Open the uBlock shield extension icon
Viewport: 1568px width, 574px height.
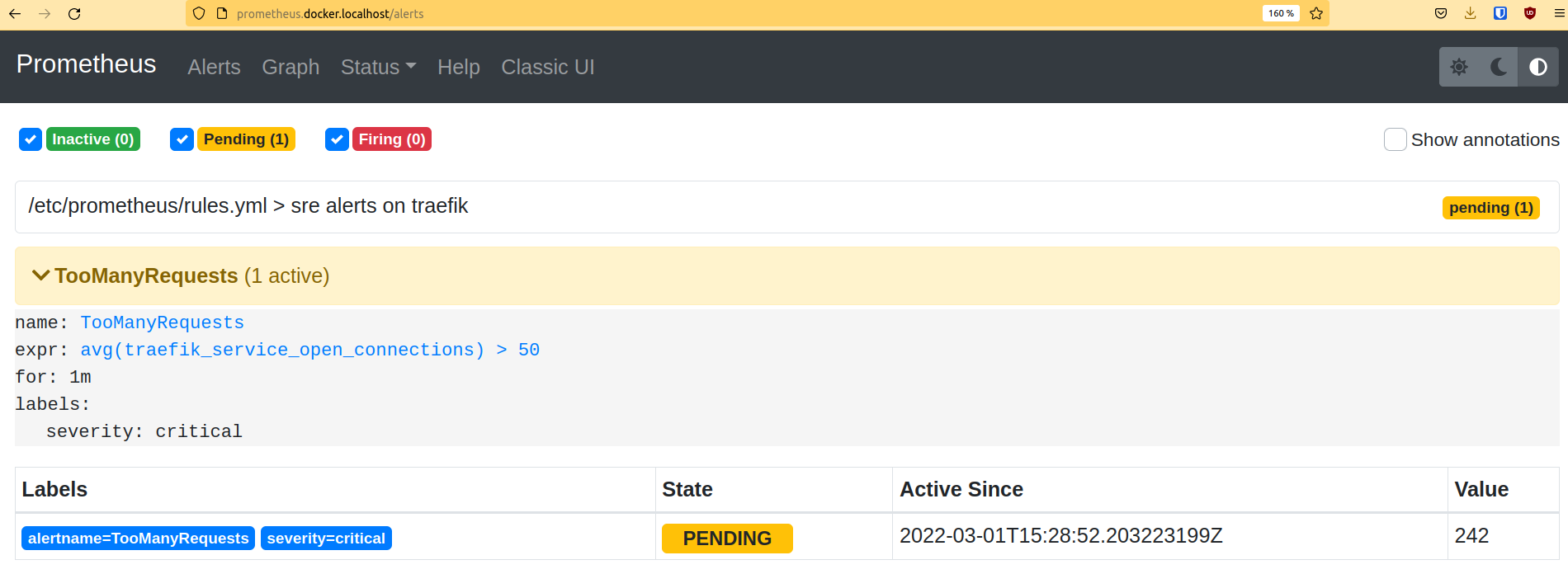pyautogui.click(x=1530, y=13)
